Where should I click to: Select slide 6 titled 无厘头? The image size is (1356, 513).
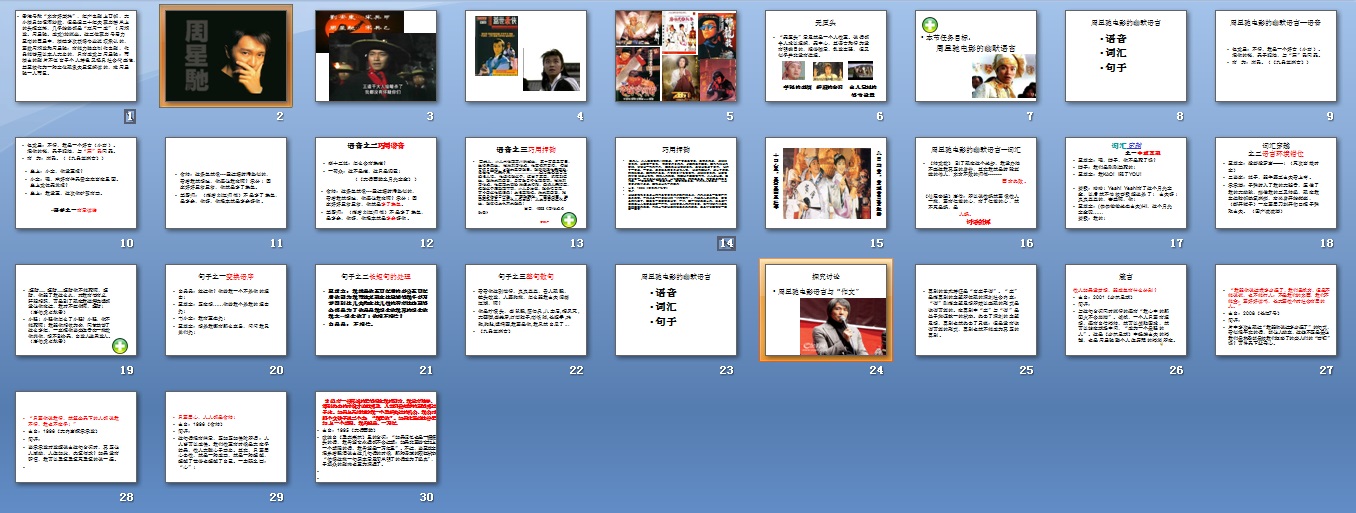click(x=827, y=55)
